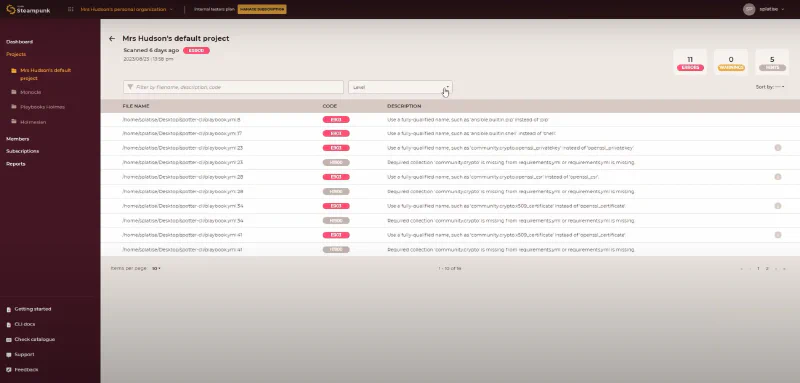
Task: Click the info icon on the openssl_privatekey row
Action: 778,148
